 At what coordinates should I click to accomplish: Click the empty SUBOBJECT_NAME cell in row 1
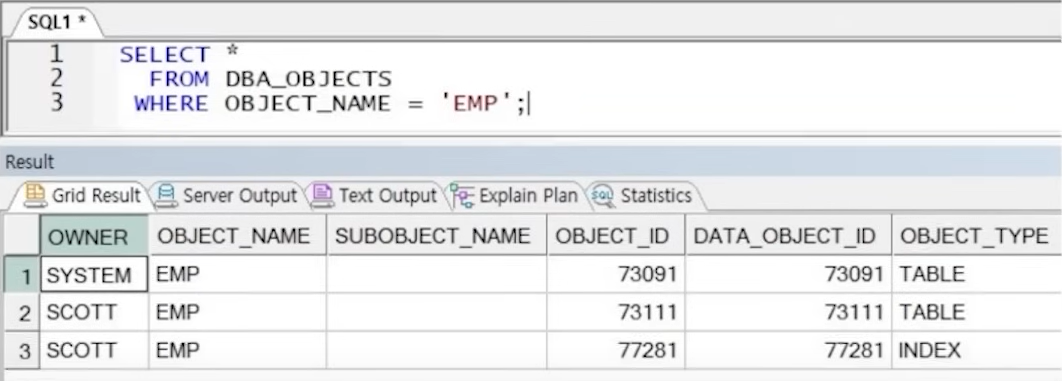coord(436,275)
